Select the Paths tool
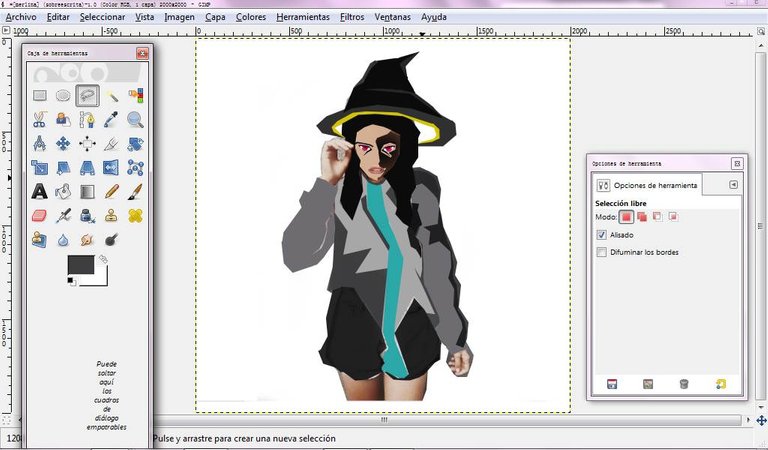Viewport: 768px width, 450px height. [x=87, y=119]
